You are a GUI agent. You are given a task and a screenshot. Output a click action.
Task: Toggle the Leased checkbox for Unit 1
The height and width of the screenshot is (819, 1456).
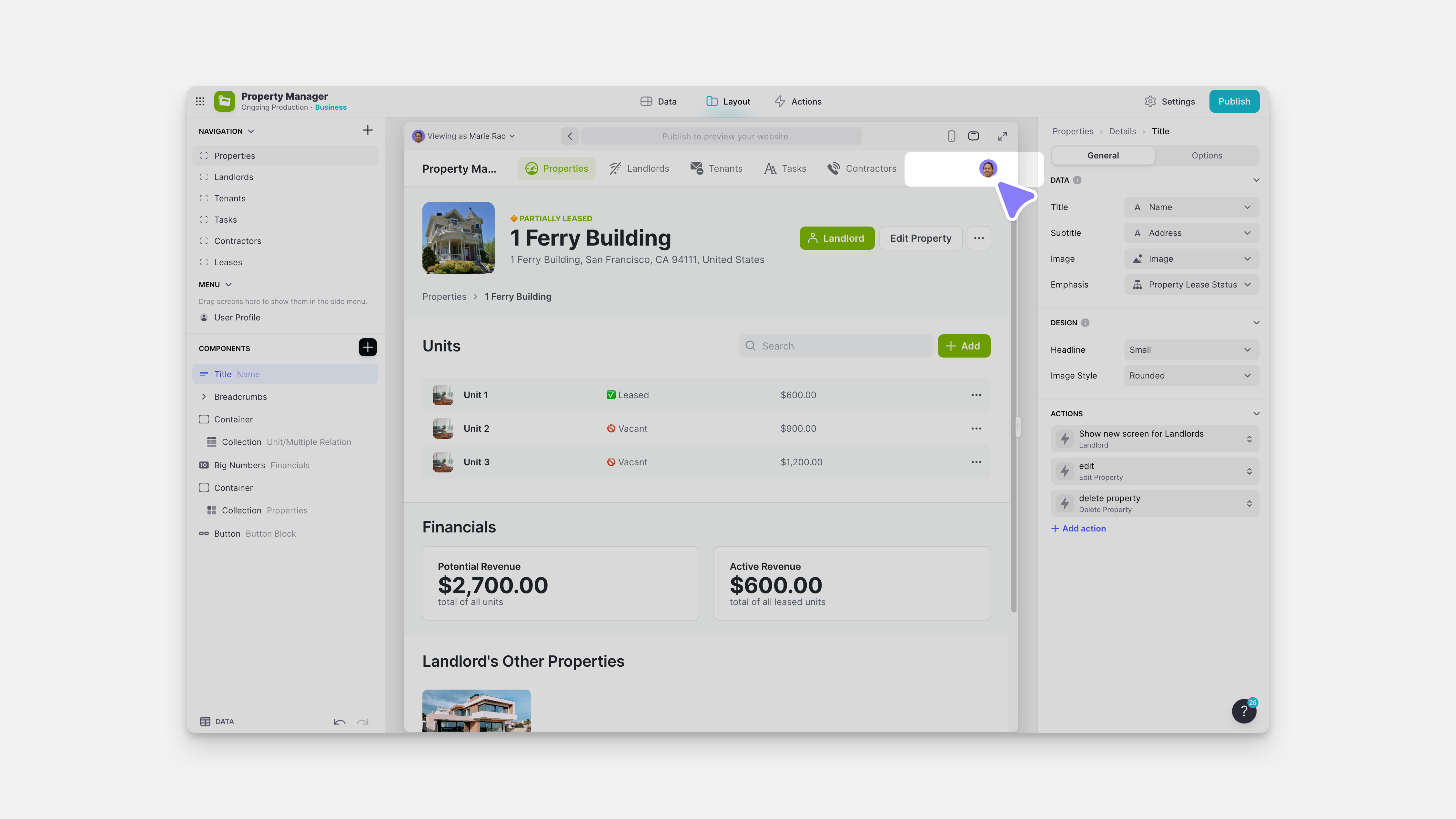click(x=611, y=395)
